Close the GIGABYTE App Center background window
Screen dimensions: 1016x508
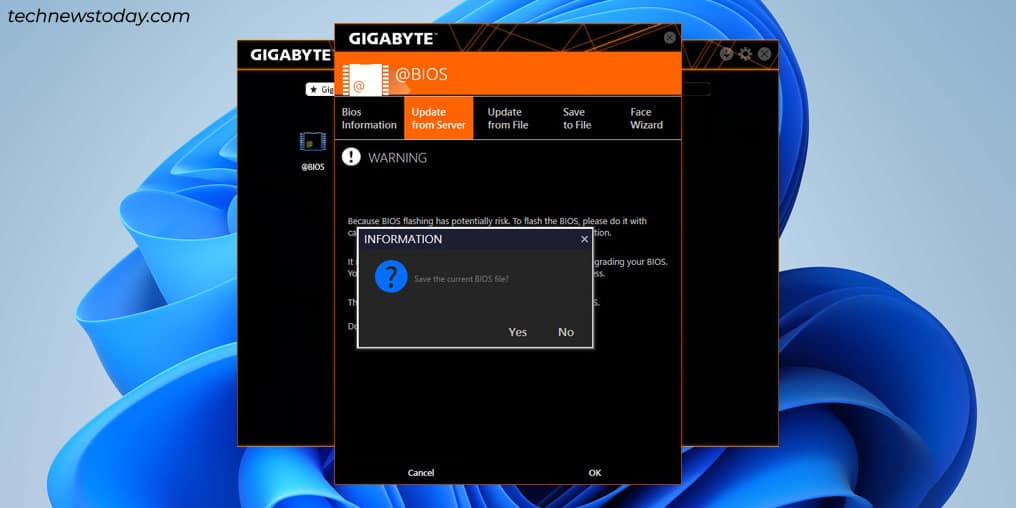pos(765,54)
